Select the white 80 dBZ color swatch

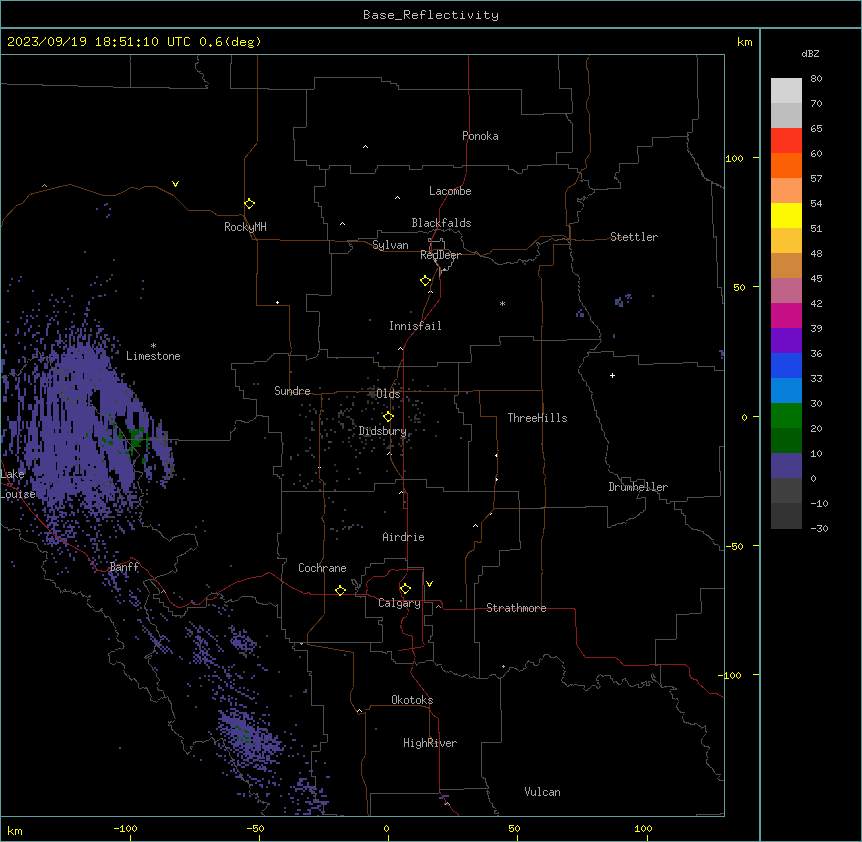click(x=786, y=91)
